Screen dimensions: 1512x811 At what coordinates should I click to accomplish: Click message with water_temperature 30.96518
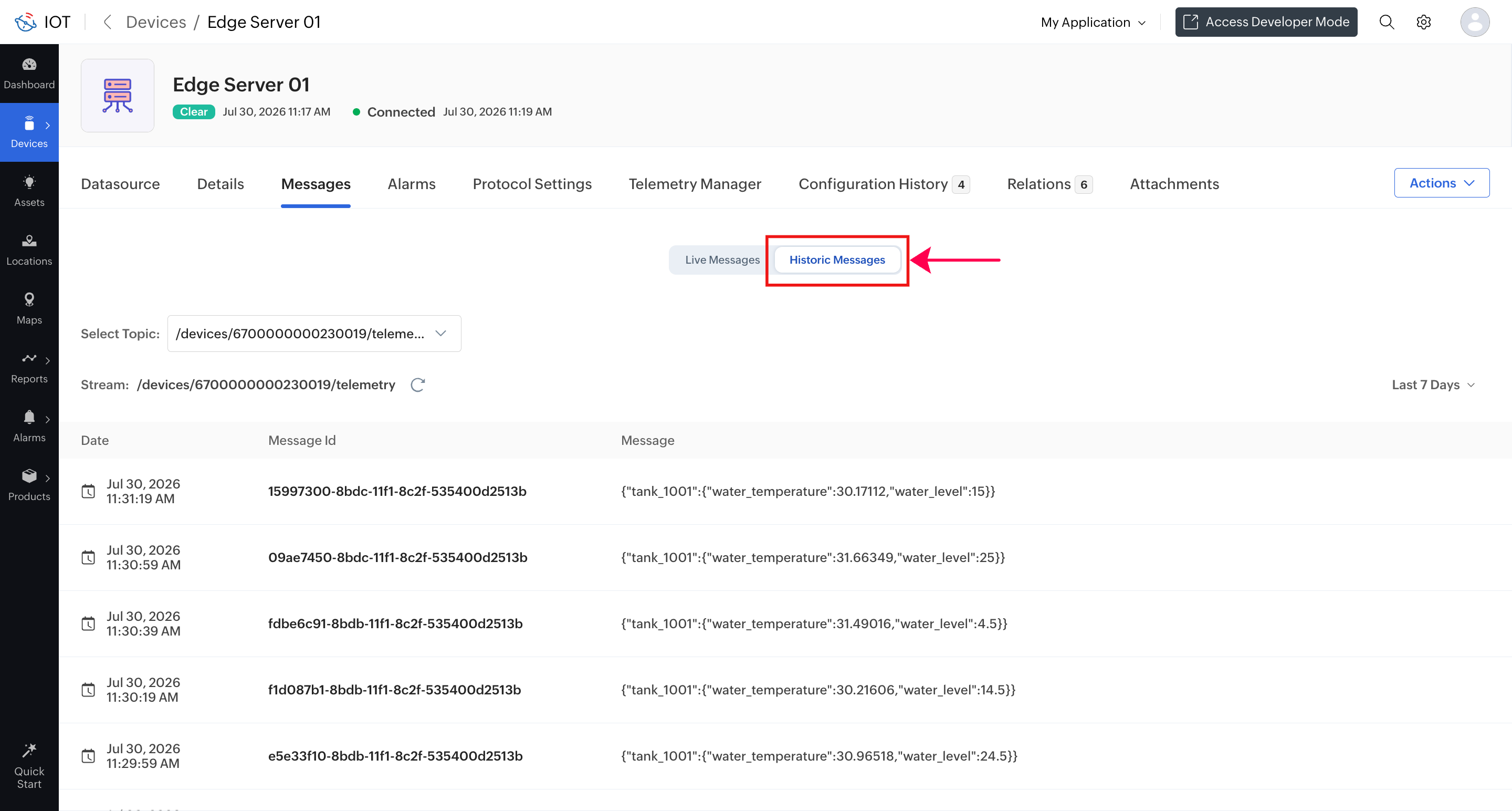(x=820, y=756)
